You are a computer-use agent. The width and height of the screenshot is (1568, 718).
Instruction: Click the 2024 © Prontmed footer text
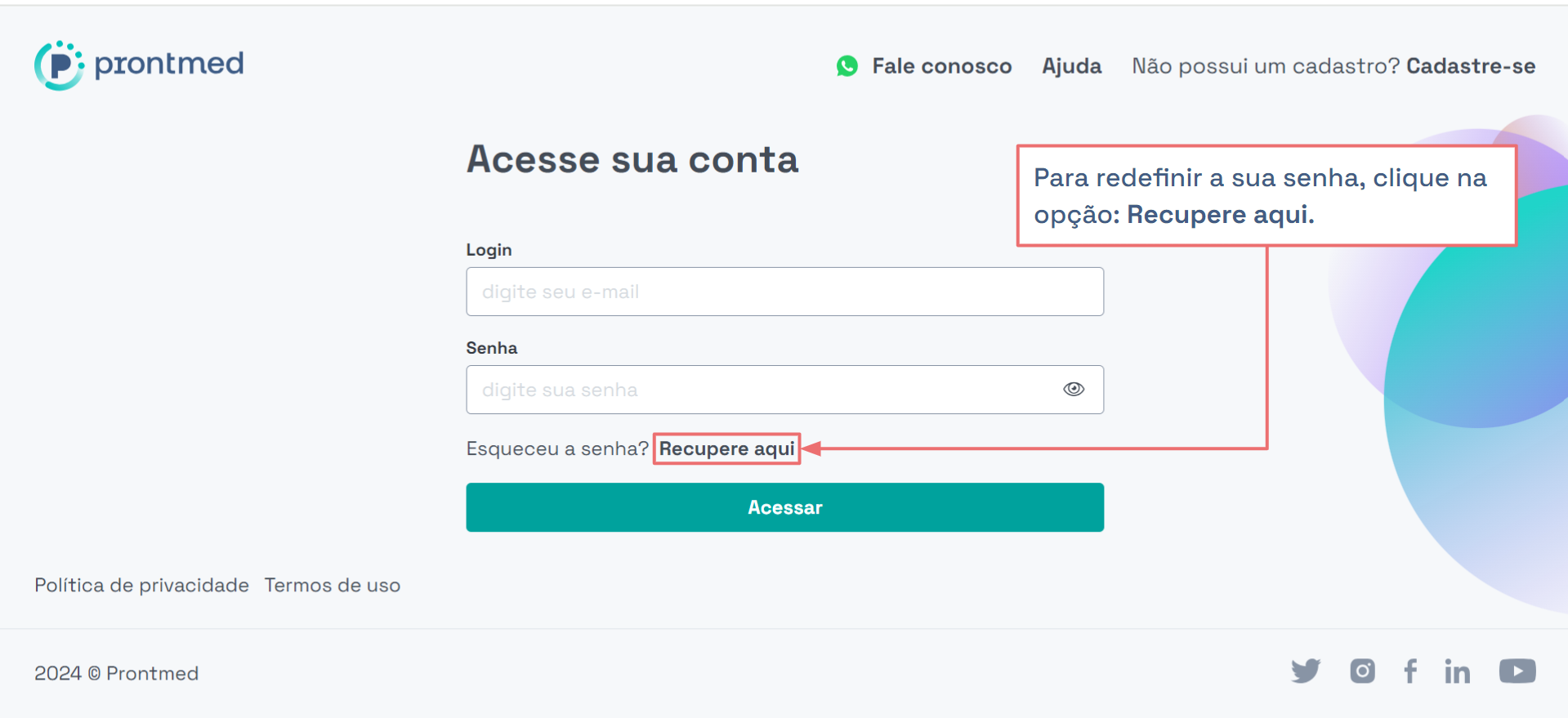(116, 673)
